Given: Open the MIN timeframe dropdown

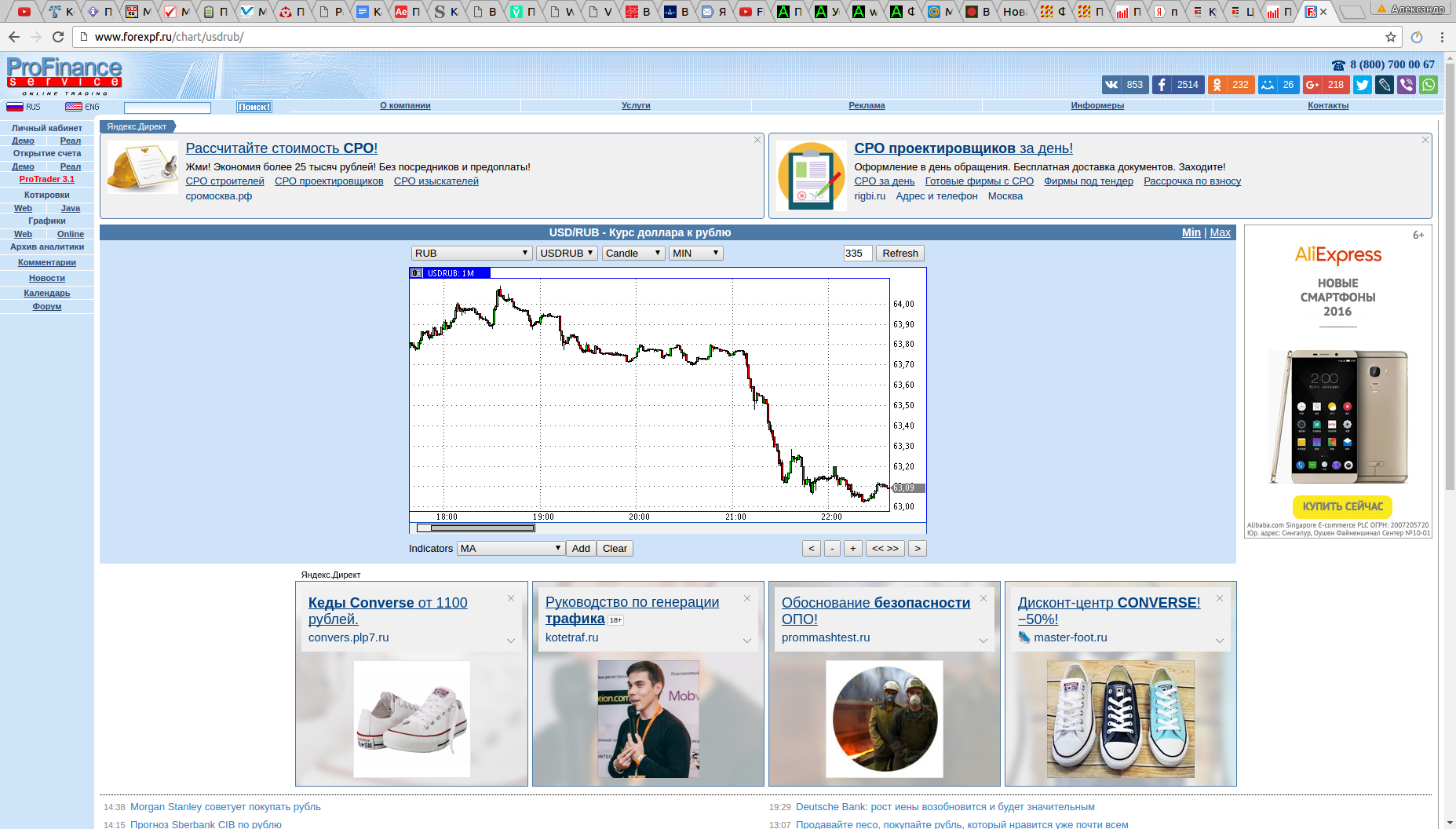Looking at the screenshot, I should [696, 254].
